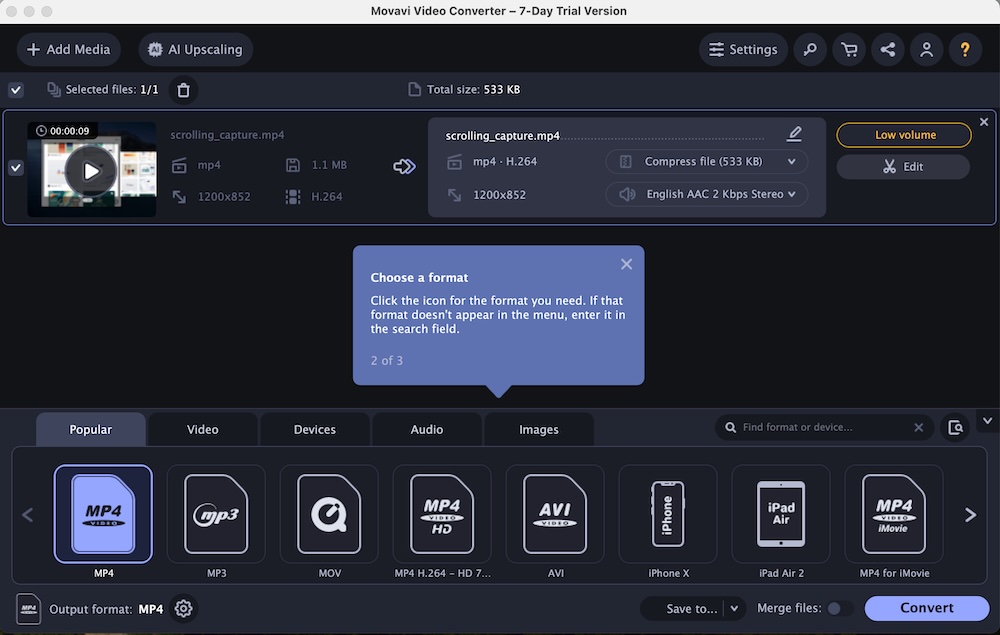Image resolution: width=1000 pixels, height=635 pixels.
Task: Expand the Save to dropdown arrow
Action: (x=734, y=608)
